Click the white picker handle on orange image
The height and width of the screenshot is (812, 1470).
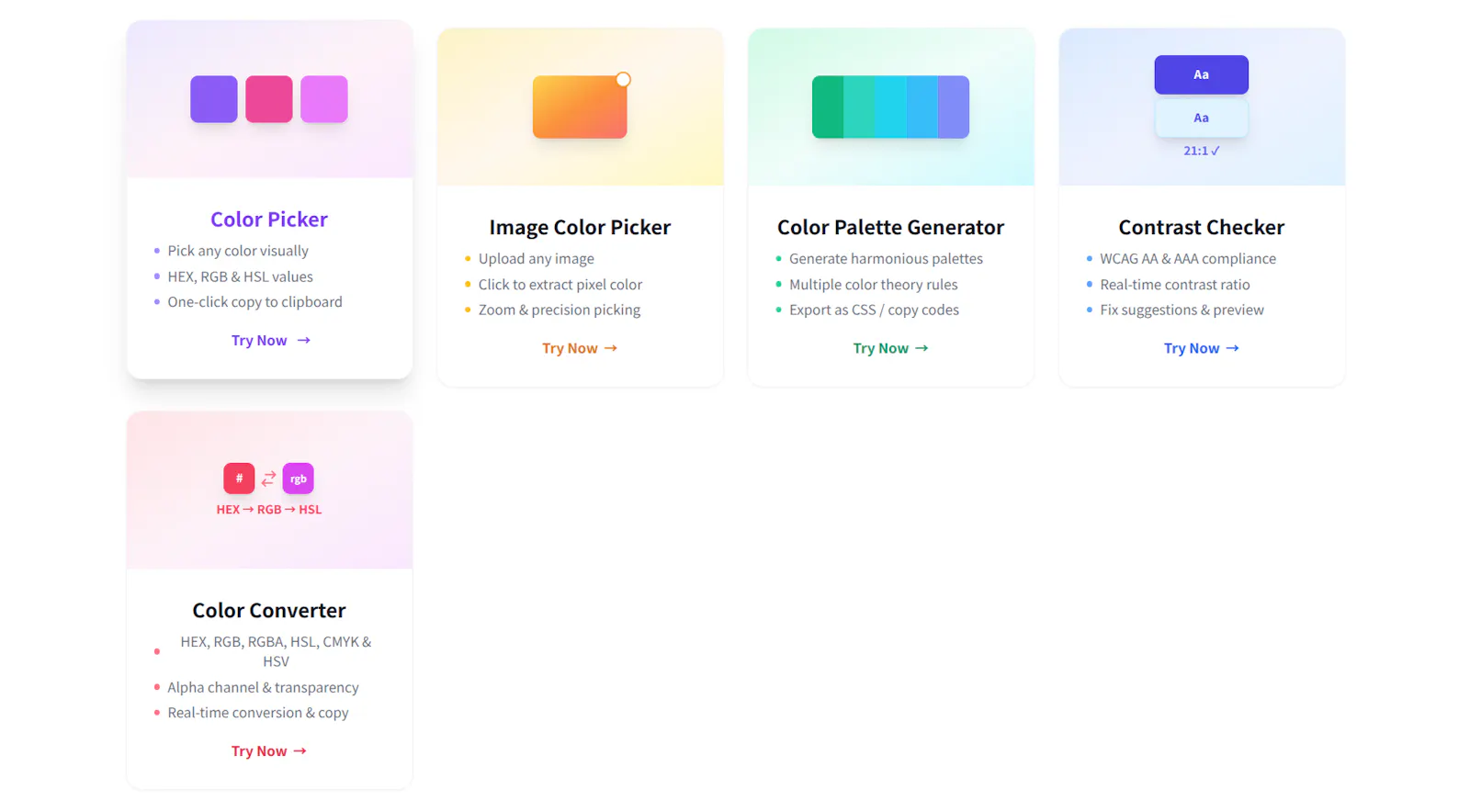[624, 80]
